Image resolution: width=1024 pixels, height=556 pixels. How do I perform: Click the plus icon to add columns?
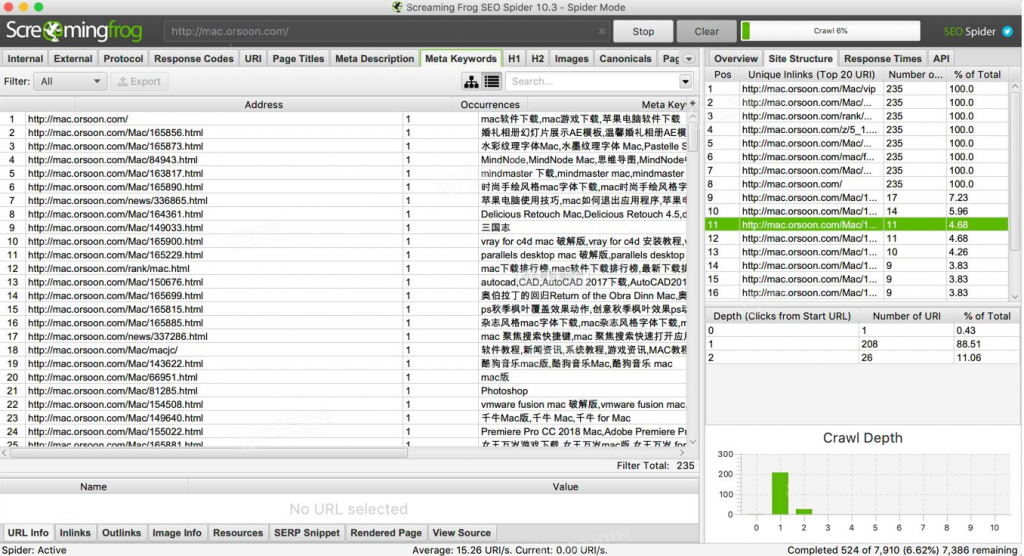pyautogui.click(x=692, y=104)
